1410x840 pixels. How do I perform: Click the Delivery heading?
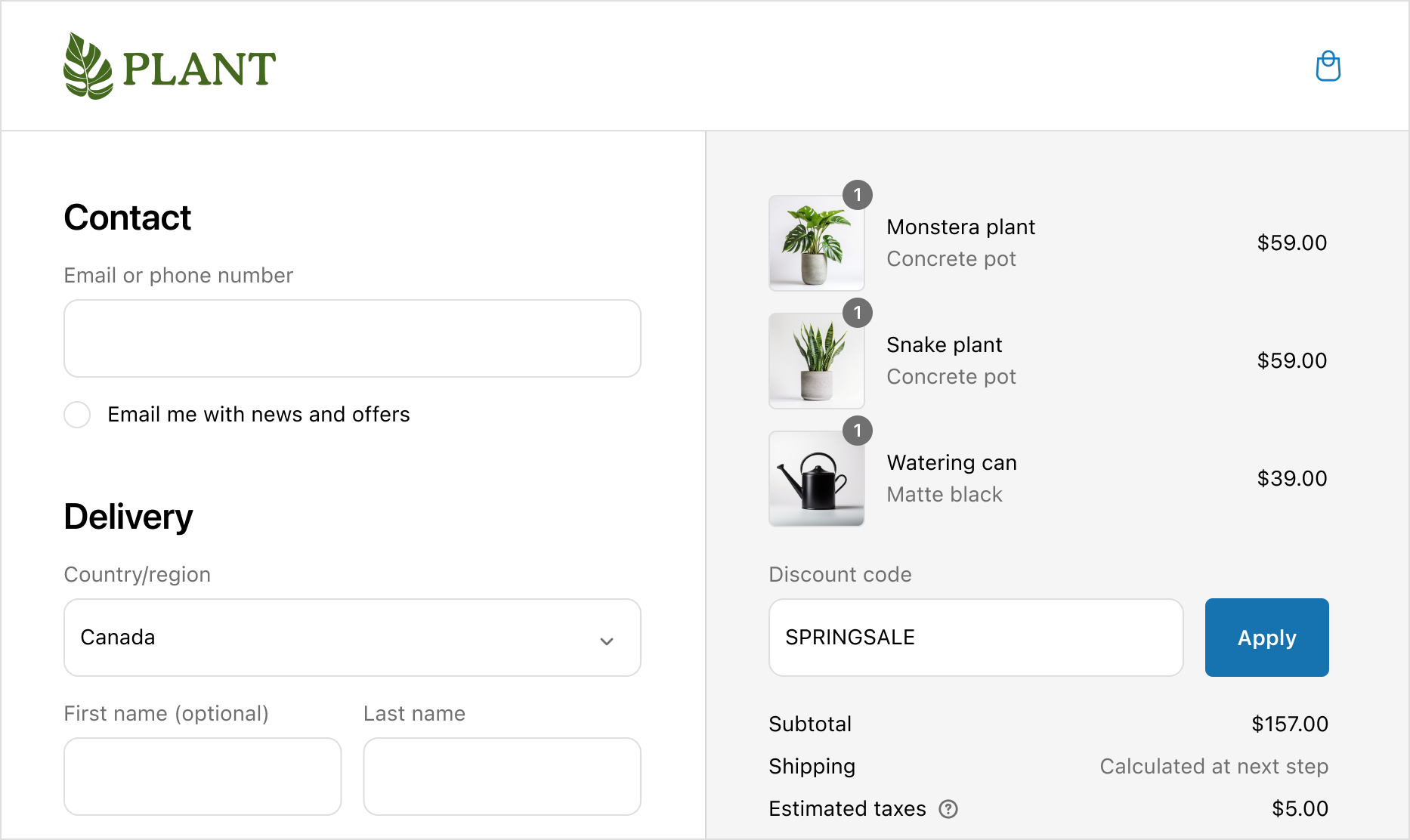click(x=128, y=517)
